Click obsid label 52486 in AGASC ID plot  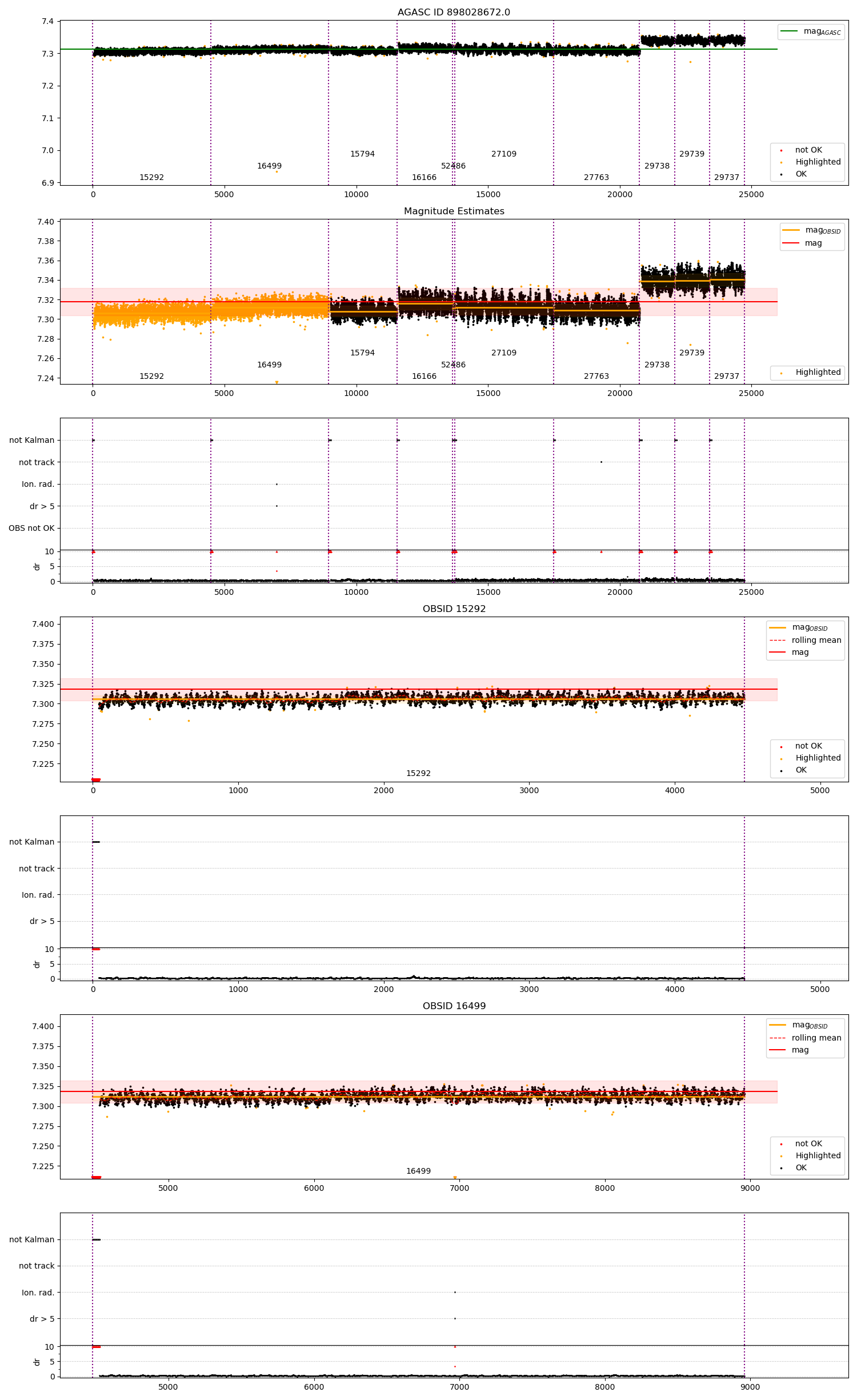click(453, 166)
